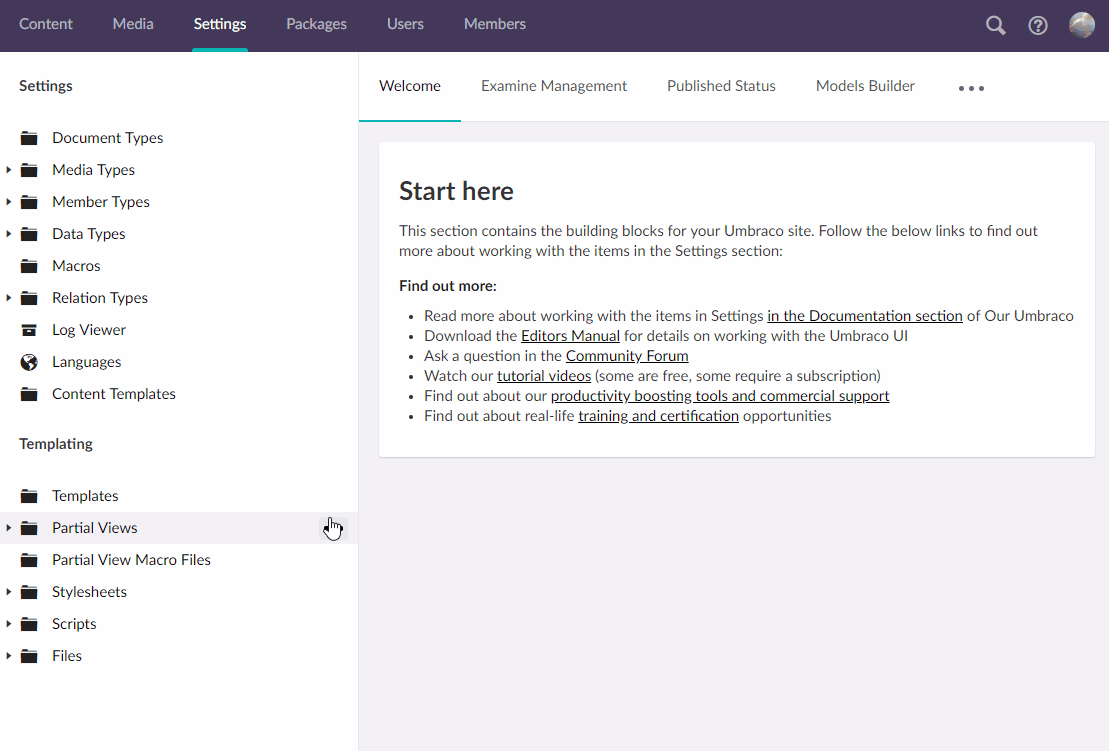Click the Files folder icon
Screen dimensions: 1109x751
(29, 656)
